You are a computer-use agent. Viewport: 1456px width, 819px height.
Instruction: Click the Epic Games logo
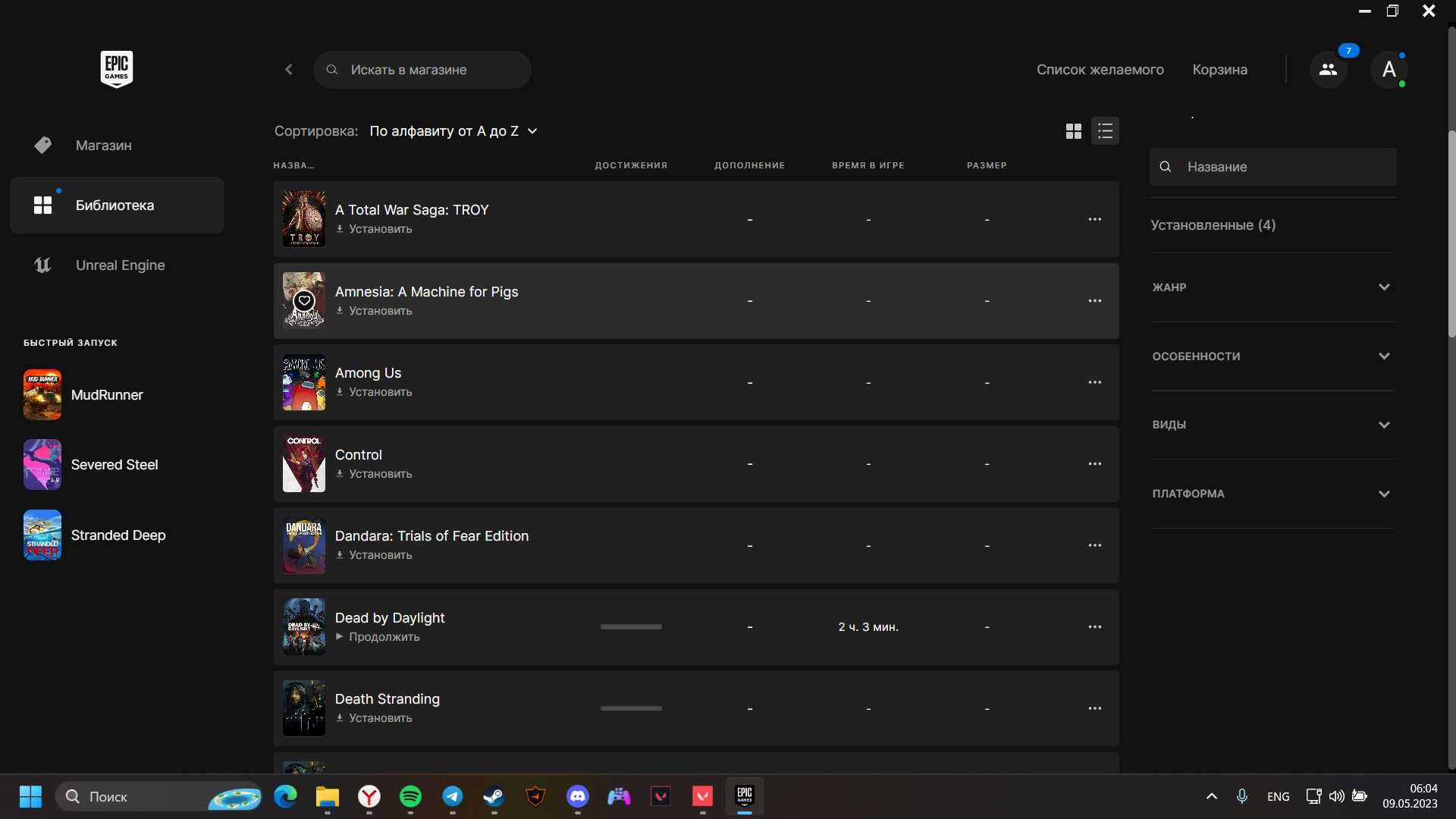117,69
